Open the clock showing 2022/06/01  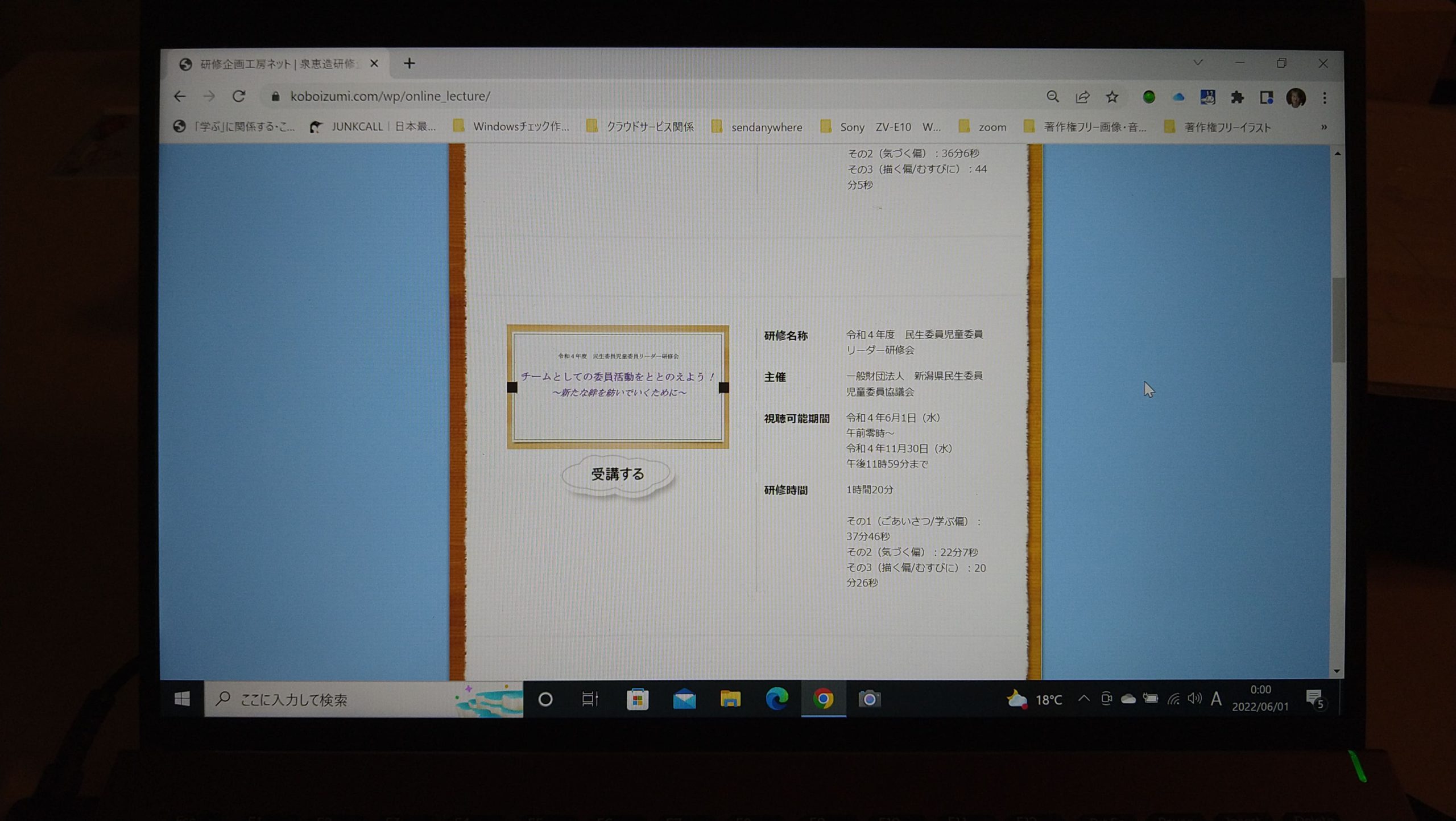coord(1260,698)
